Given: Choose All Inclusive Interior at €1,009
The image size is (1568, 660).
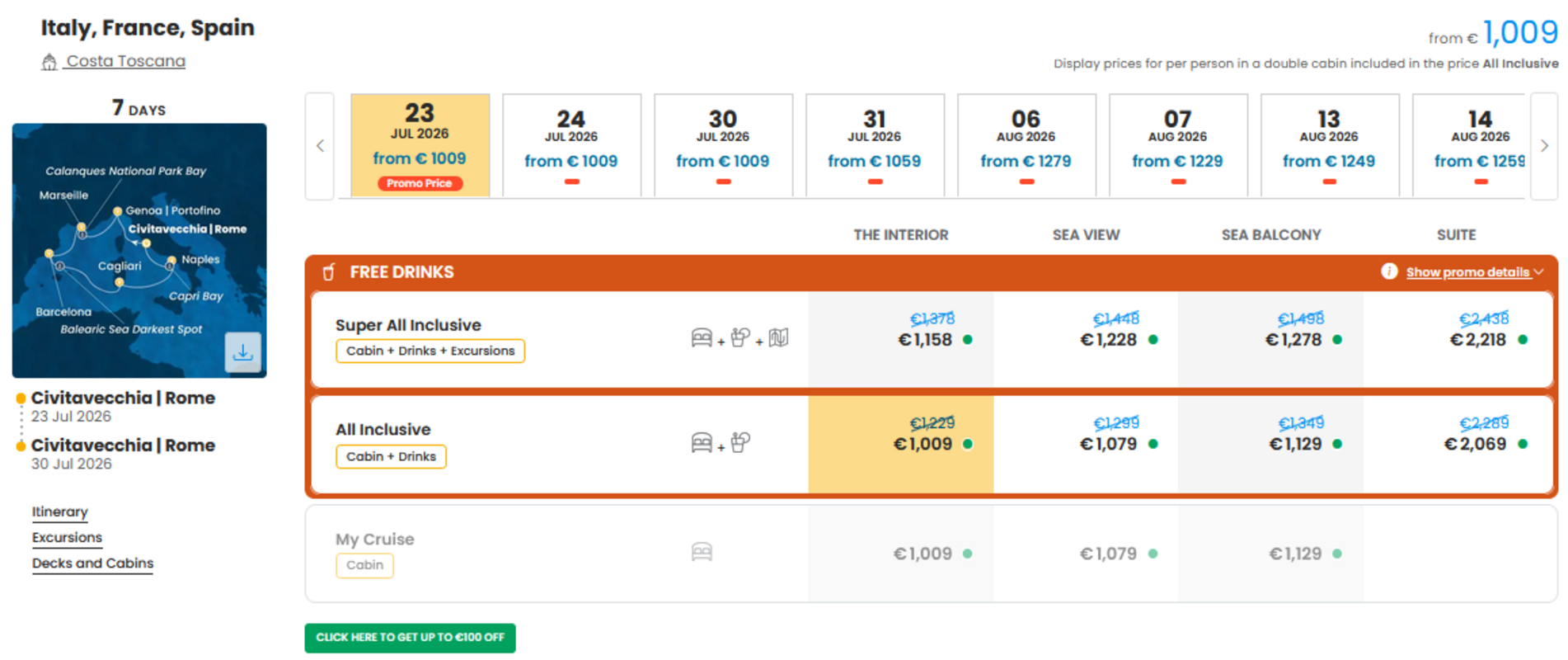Looking at the screenshot, I should (x=901, y=444).
